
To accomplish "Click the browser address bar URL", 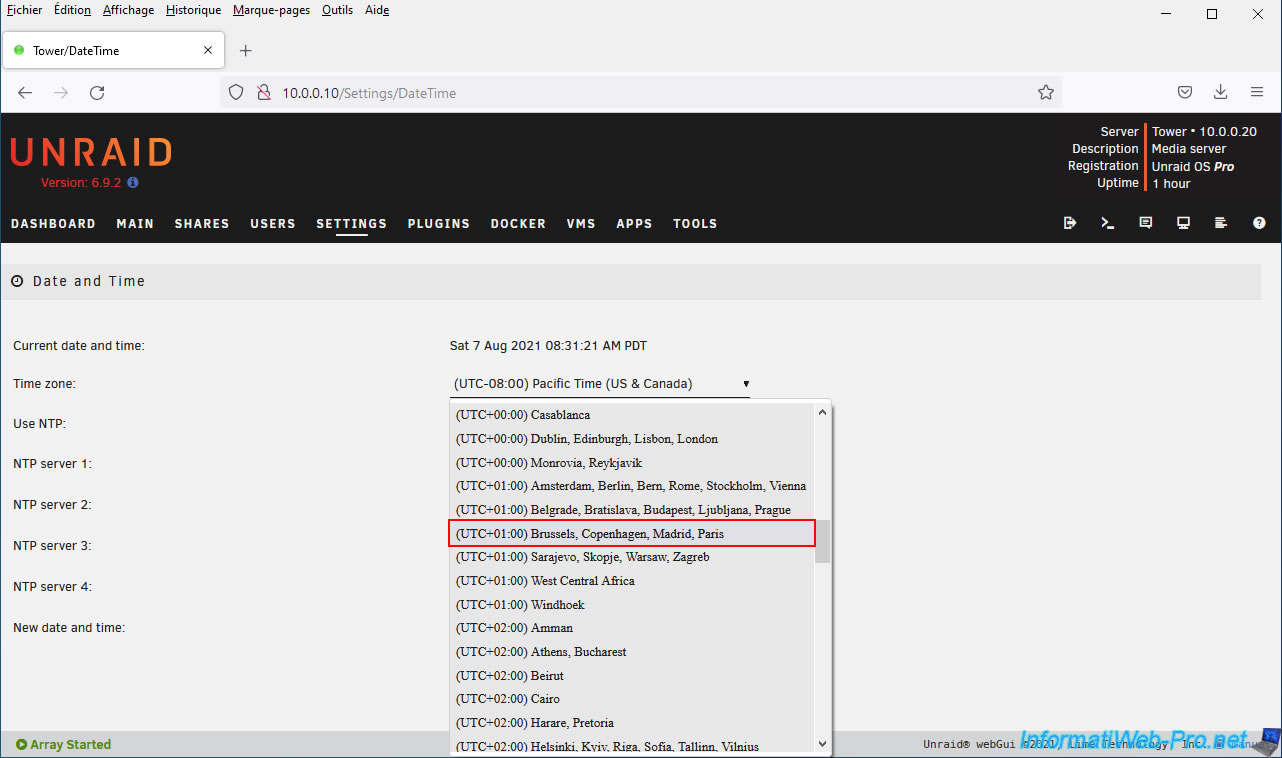I will pos(369,93).
